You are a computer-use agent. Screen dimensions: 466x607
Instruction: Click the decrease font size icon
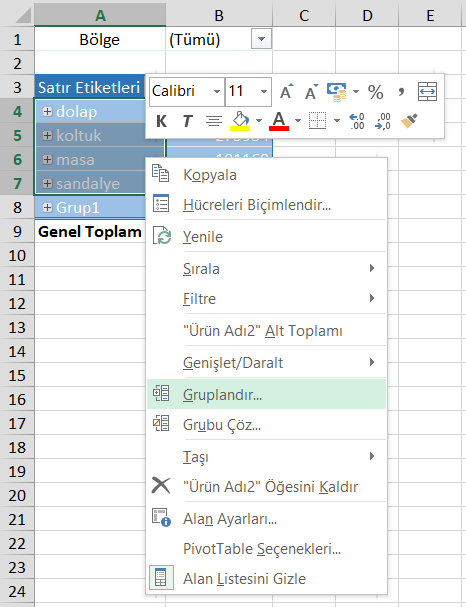pyautogui.click(x=311, y=92)
